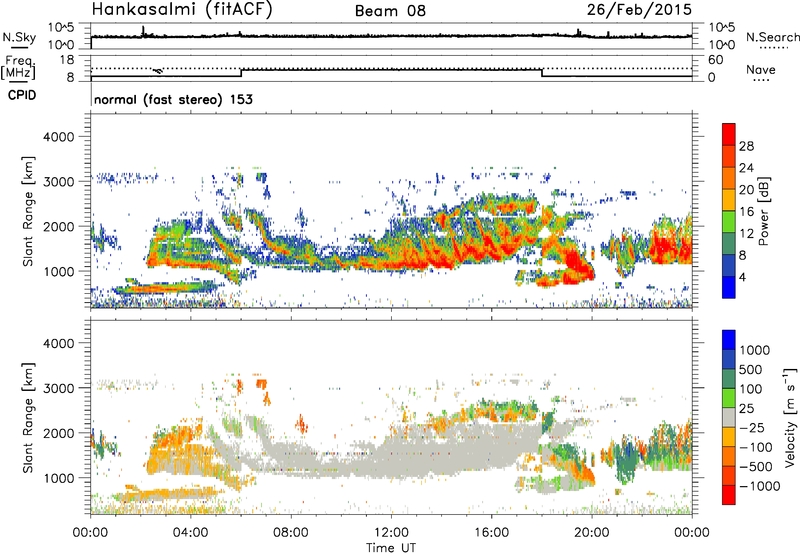Screen dimensions: 800x554
Task: Click the 'Time UT' axis title
Action: (x=391, y=548)
